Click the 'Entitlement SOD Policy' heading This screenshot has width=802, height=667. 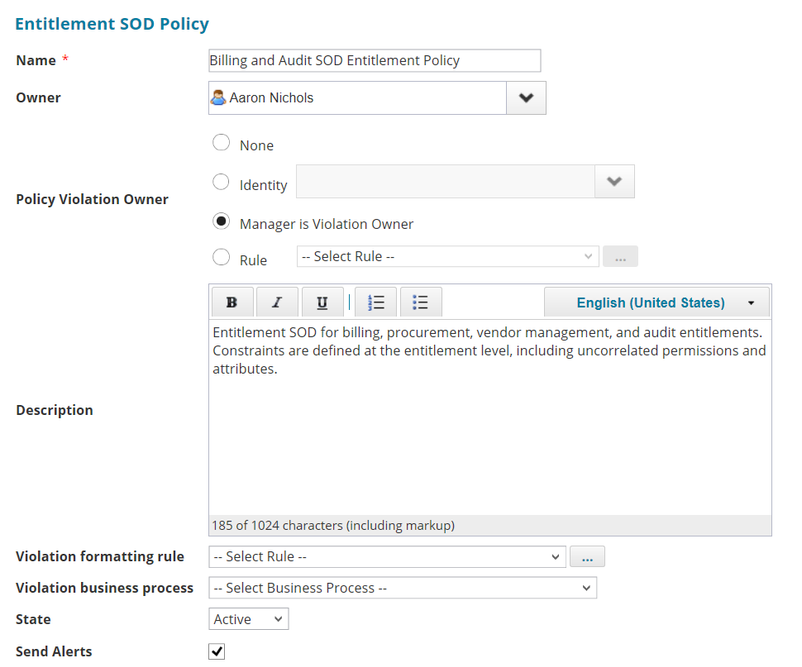[x=112, y=24]
